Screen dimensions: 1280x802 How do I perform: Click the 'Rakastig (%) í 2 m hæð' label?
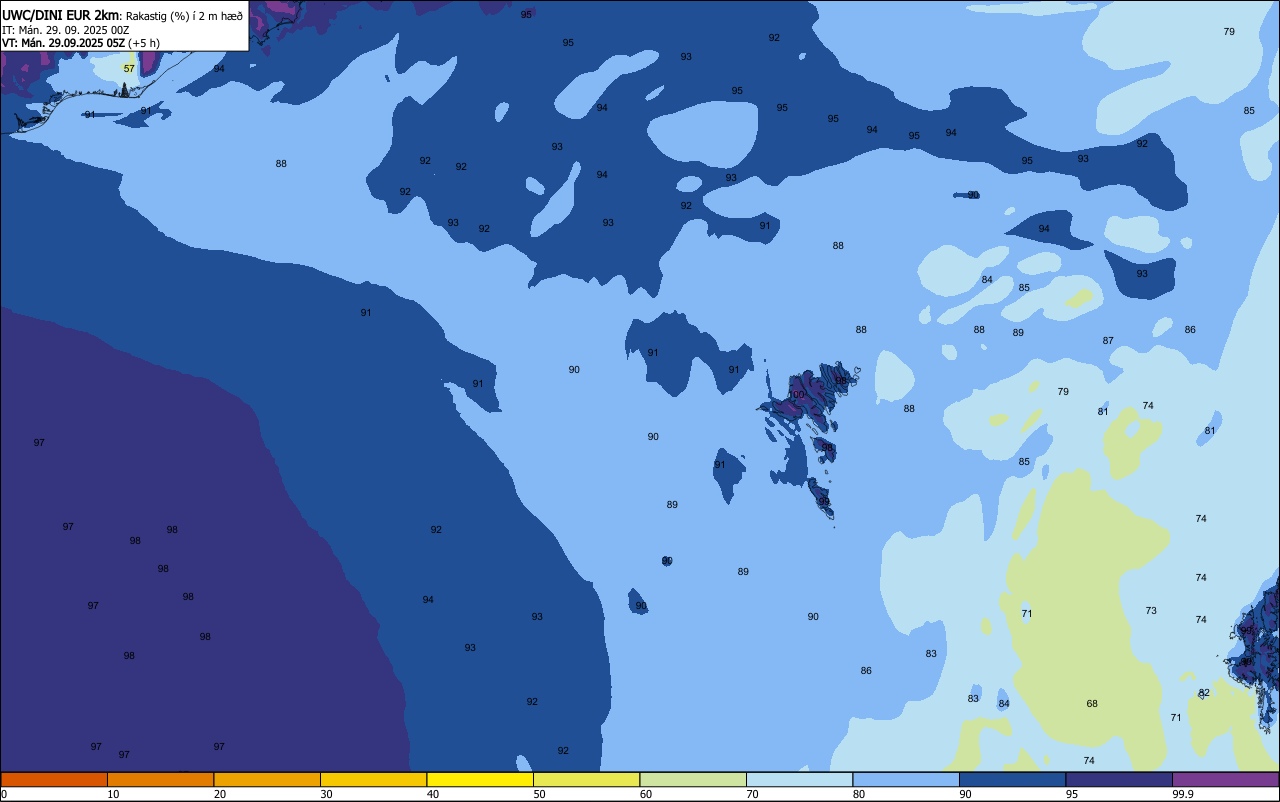click(x=184, y=16)
